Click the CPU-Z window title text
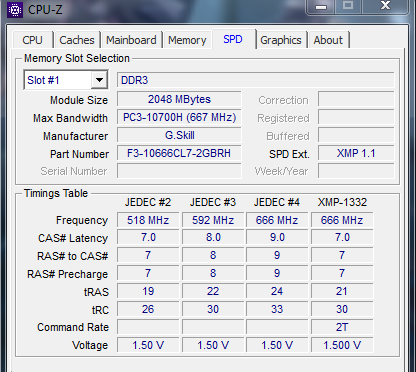 pos(45,10)
